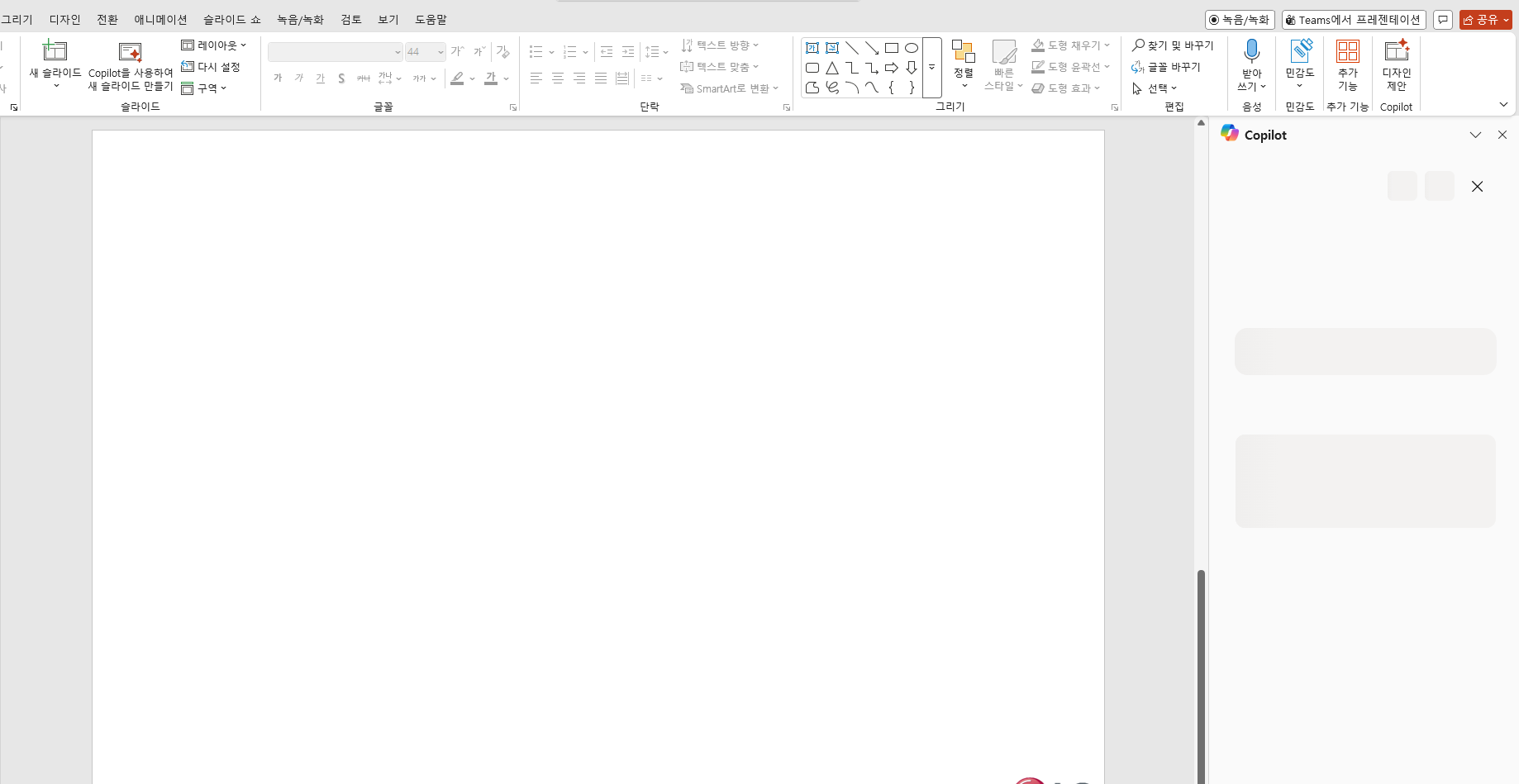
Task: Select the rounded rectangle shape
Action: [x=812, y=68]
